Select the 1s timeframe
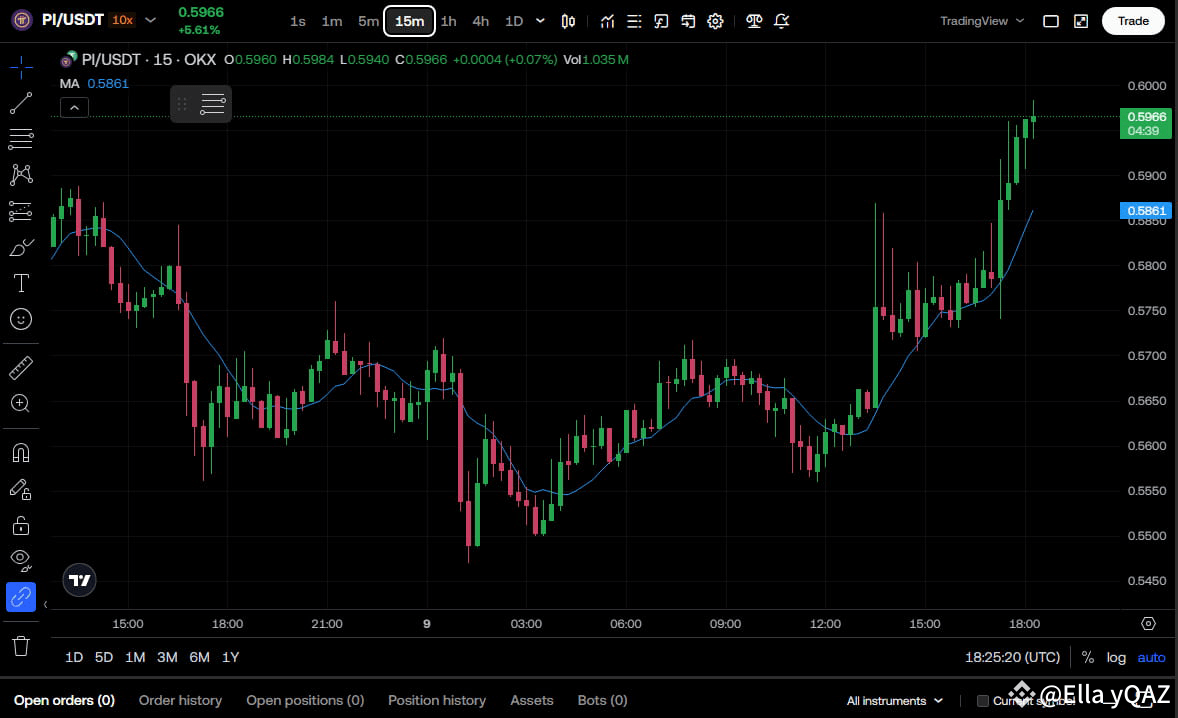 point(298,21)
